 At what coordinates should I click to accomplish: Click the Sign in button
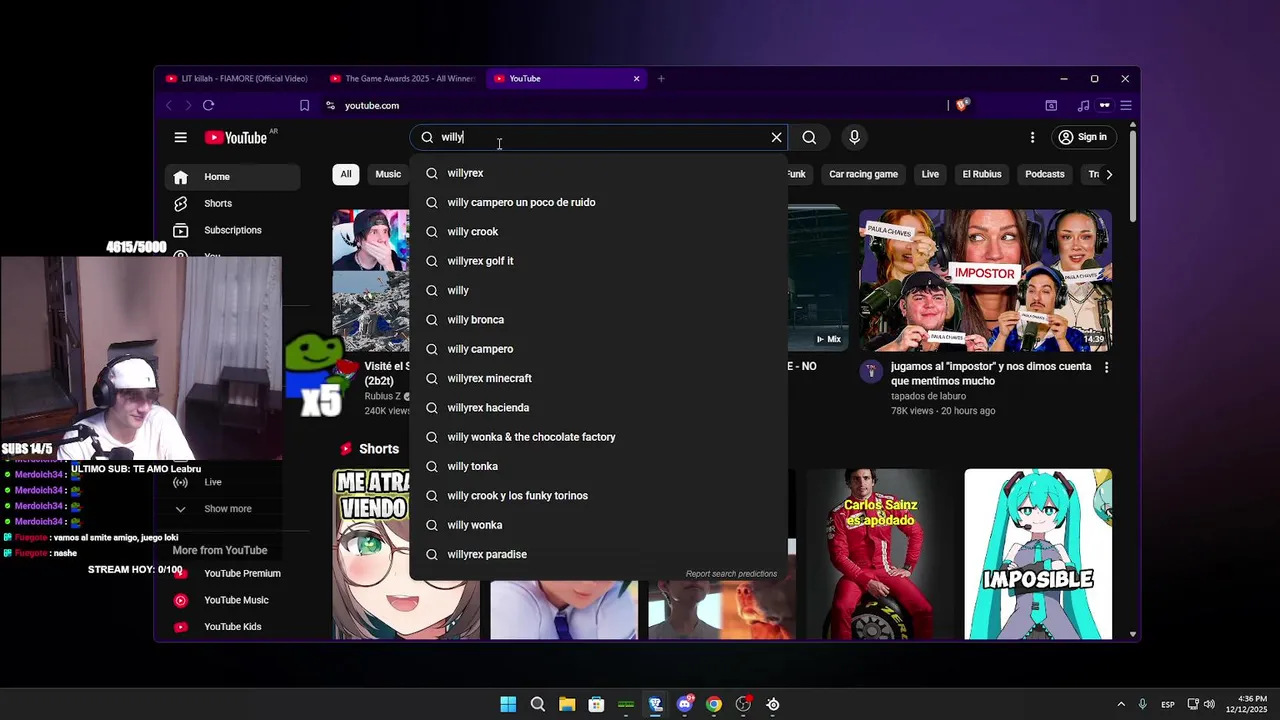[x=1083, y=137]
